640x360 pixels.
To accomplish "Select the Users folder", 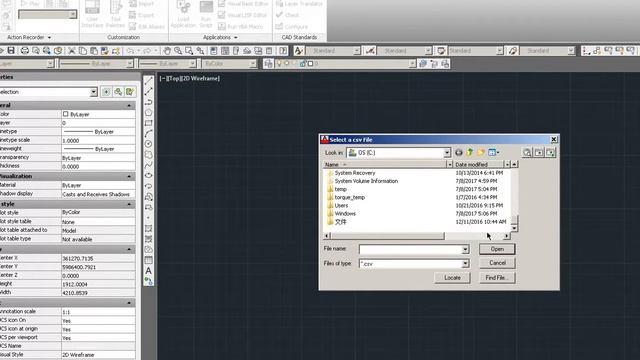I will pos(341,205).
